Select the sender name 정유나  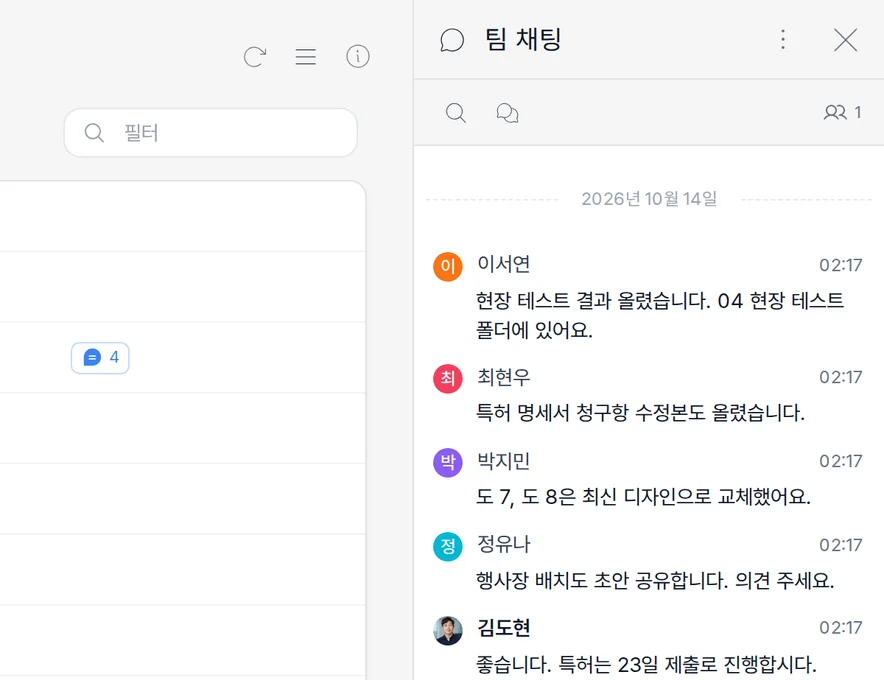coord(503,544)
